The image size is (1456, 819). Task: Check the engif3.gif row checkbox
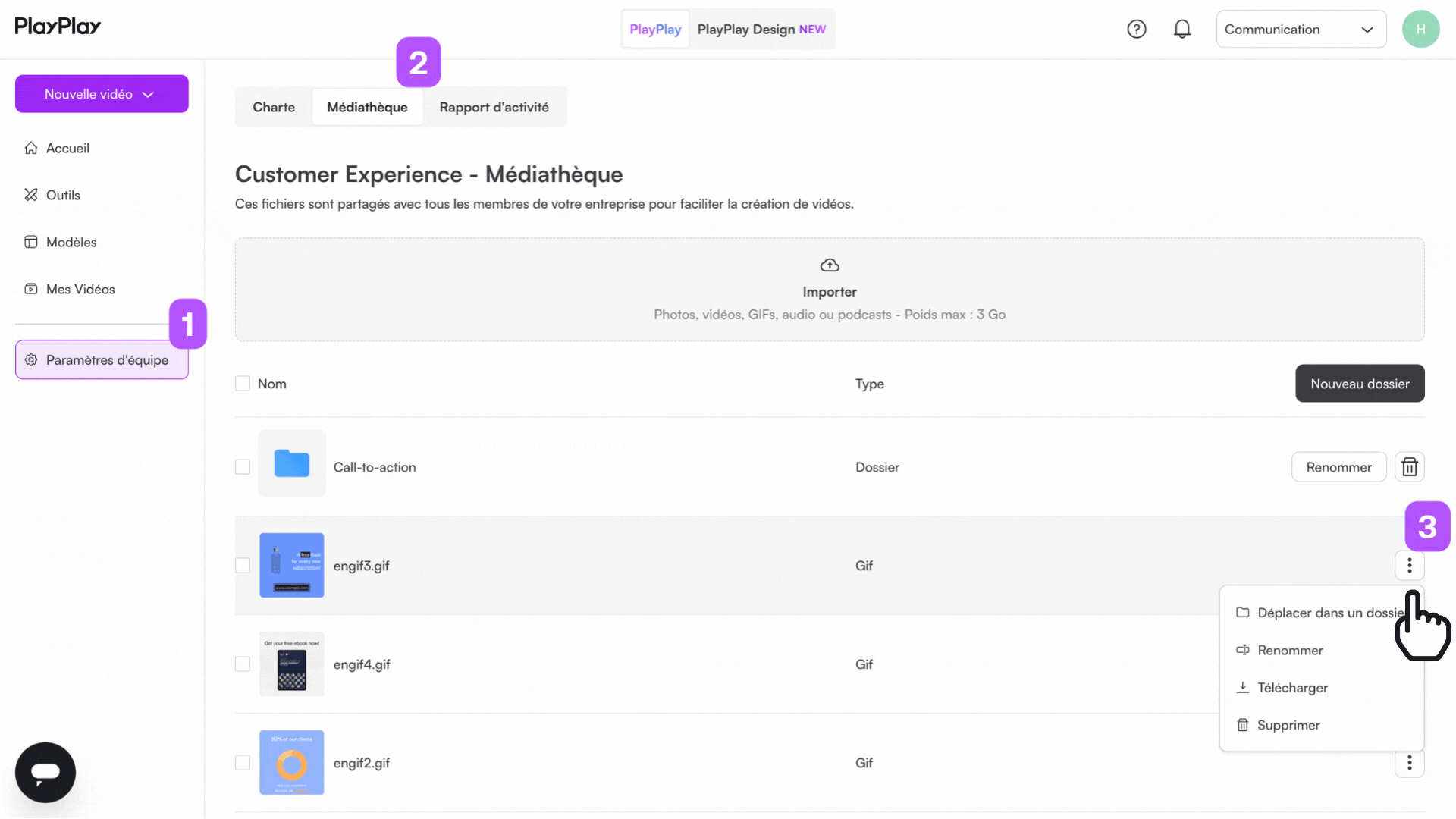[243, 566]
